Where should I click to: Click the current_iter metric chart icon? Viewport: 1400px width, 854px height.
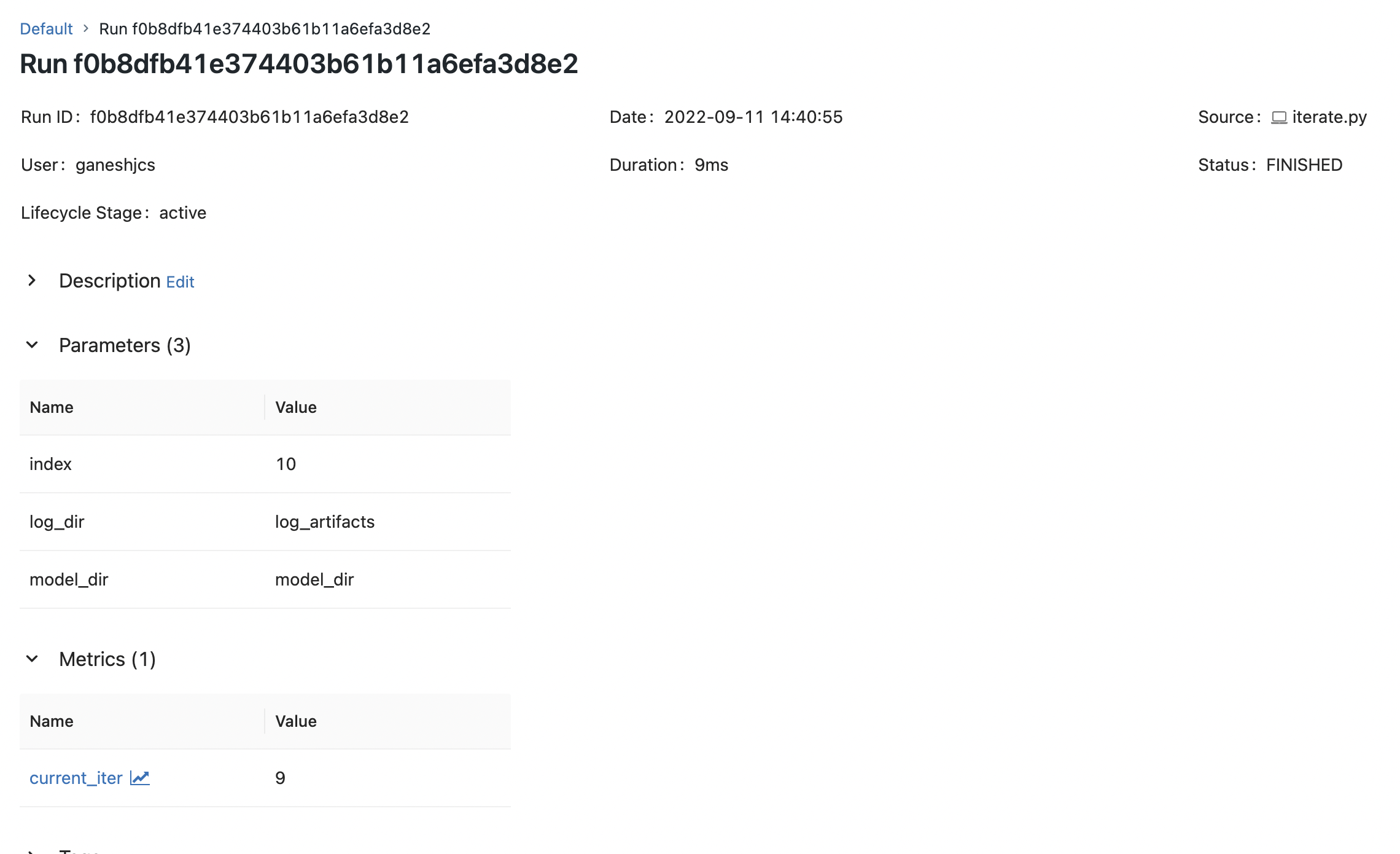(x=140, y=778)
